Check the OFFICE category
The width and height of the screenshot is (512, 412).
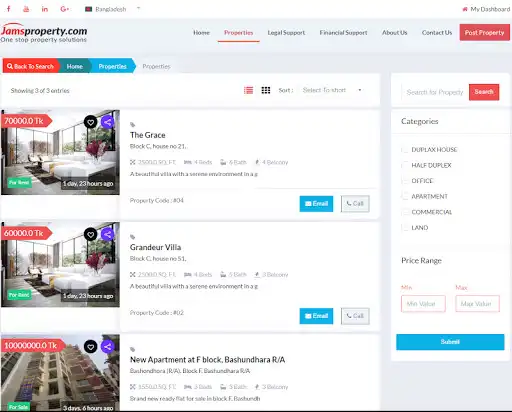coord(405,181)
